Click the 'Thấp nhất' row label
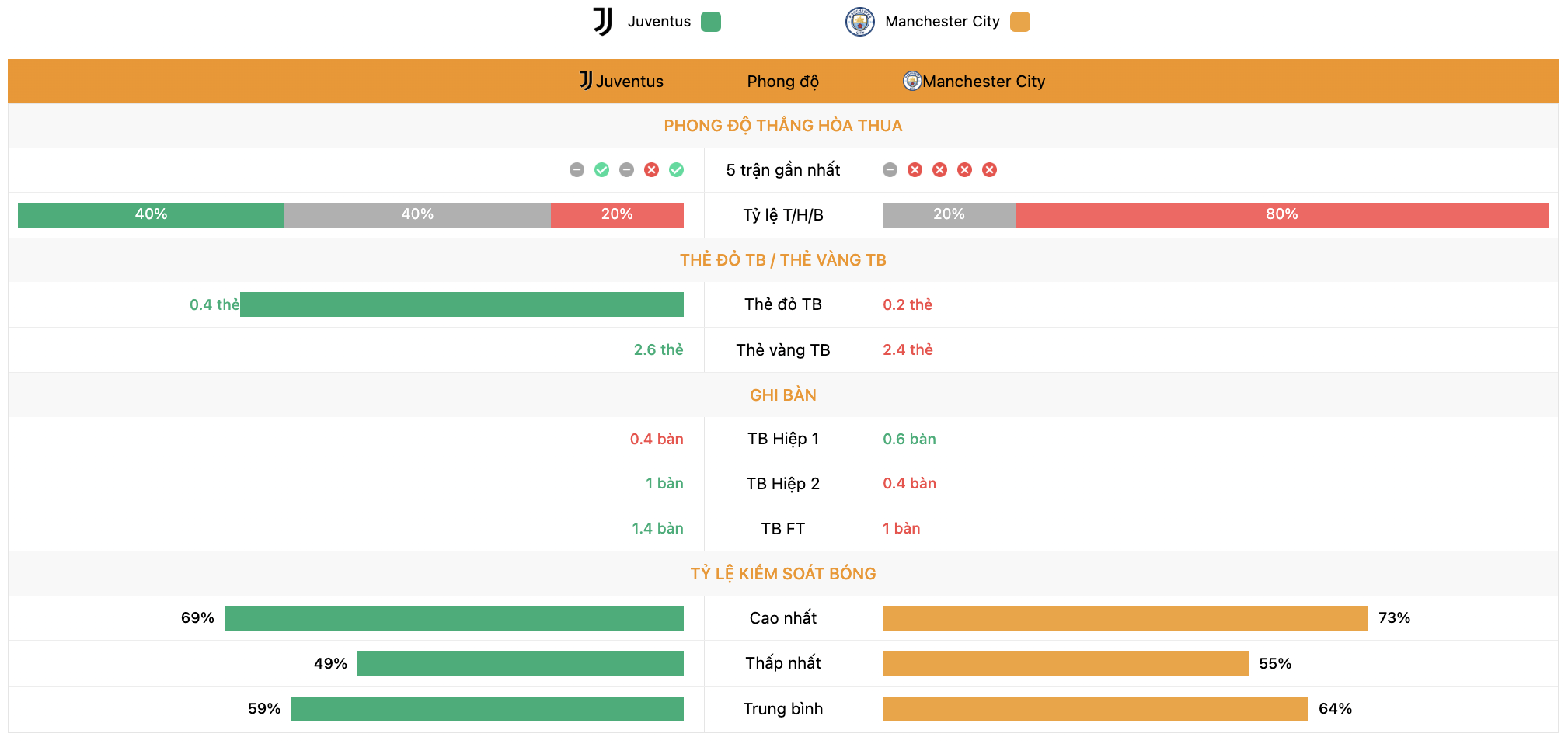Image resolution: width=1568 pixels, height=744 pixels. coord(783,663)
